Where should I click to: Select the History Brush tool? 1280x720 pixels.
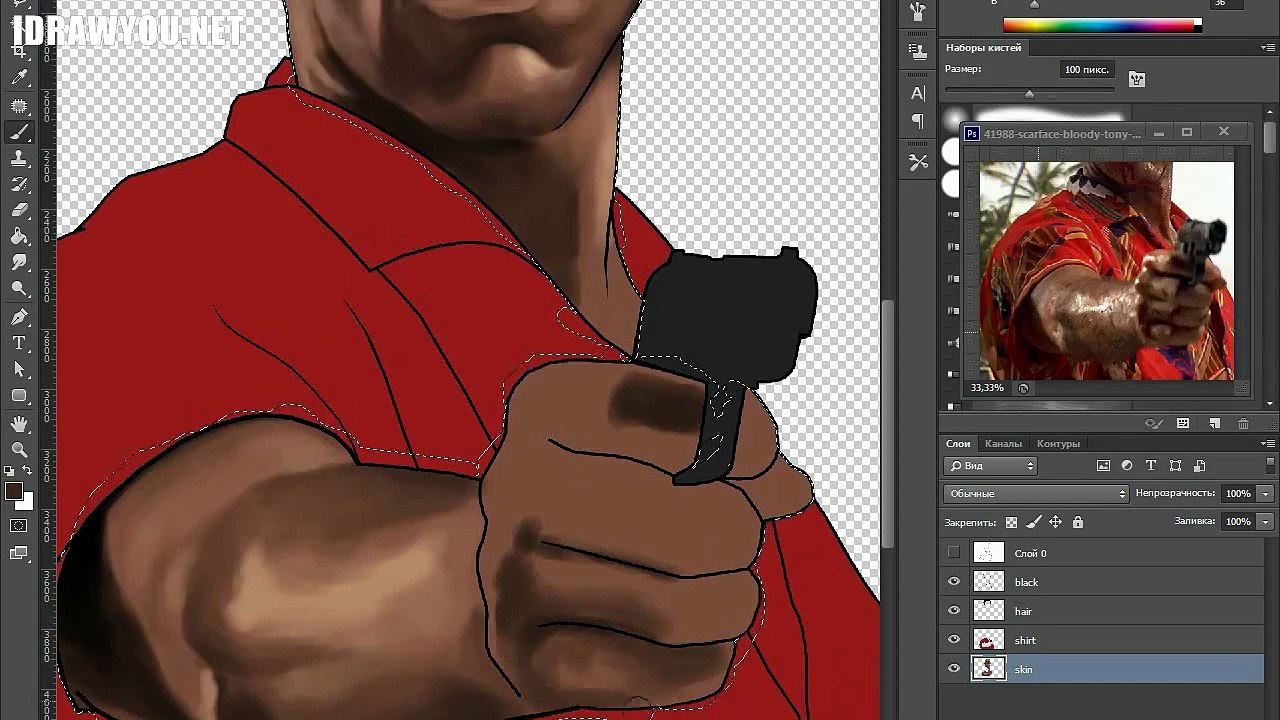pyautogui.click(x=19, y=184)
